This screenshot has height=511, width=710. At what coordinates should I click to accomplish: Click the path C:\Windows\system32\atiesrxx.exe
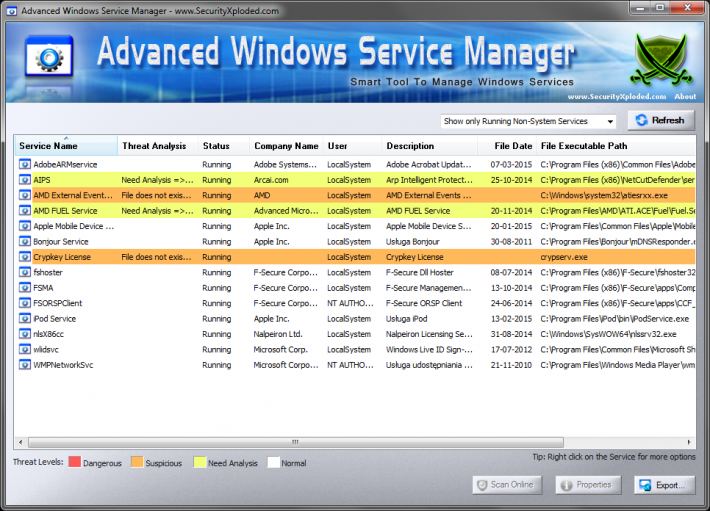pyautogui.click(x=604, y=195)
